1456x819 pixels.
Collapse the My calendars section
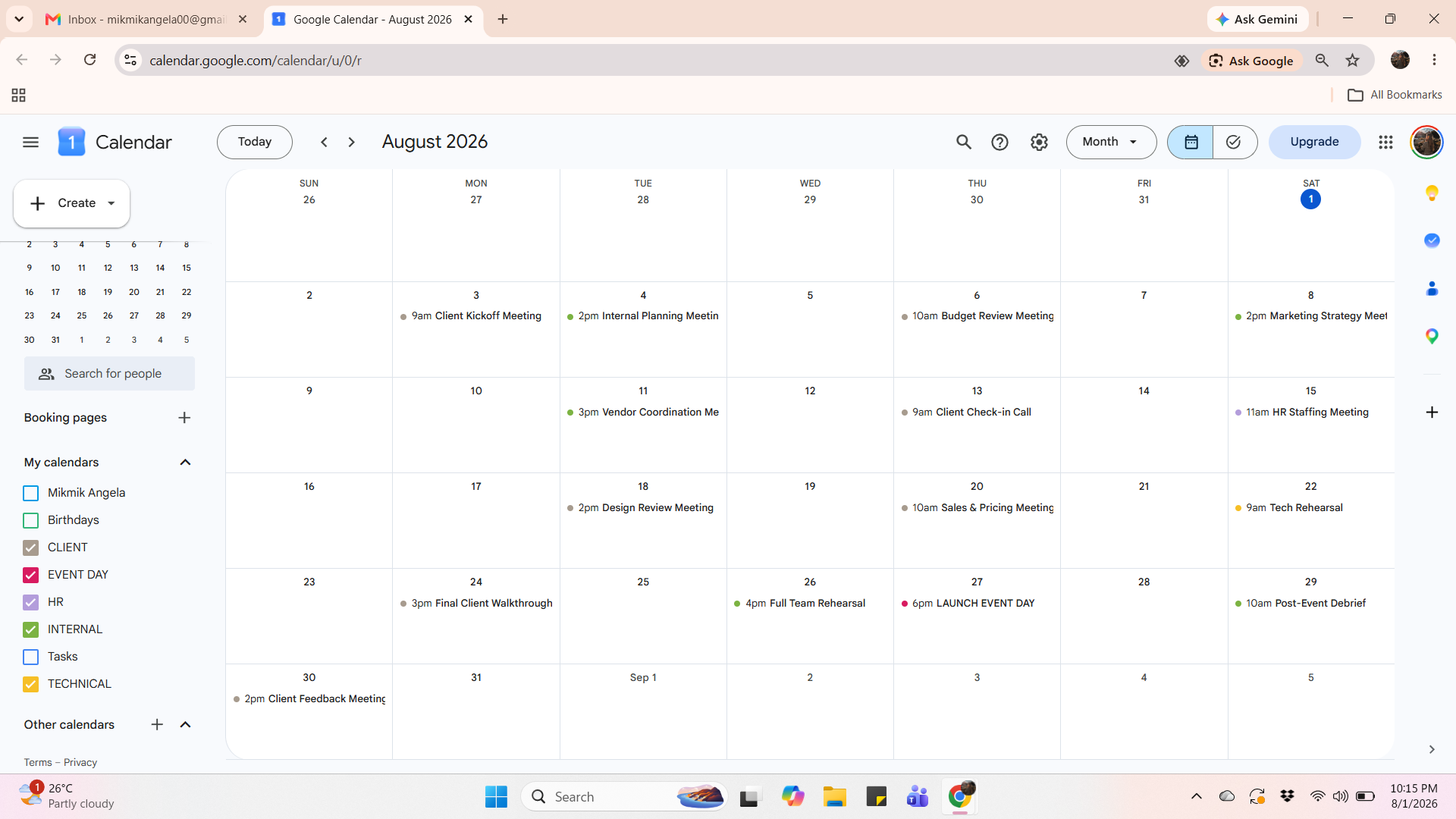[185, 463]
